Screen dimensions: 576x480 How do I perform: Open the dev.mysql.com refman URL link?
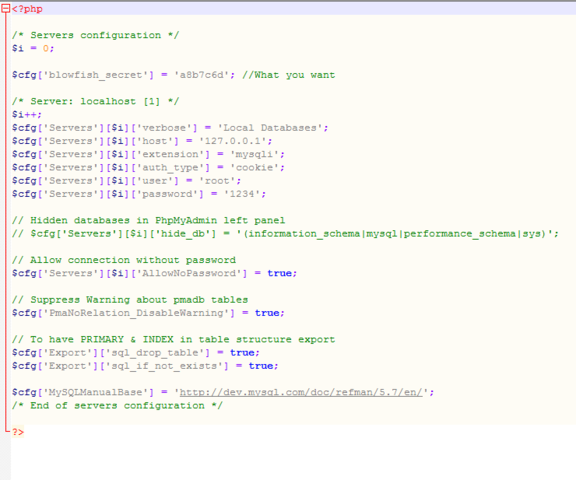pos(301,392)
